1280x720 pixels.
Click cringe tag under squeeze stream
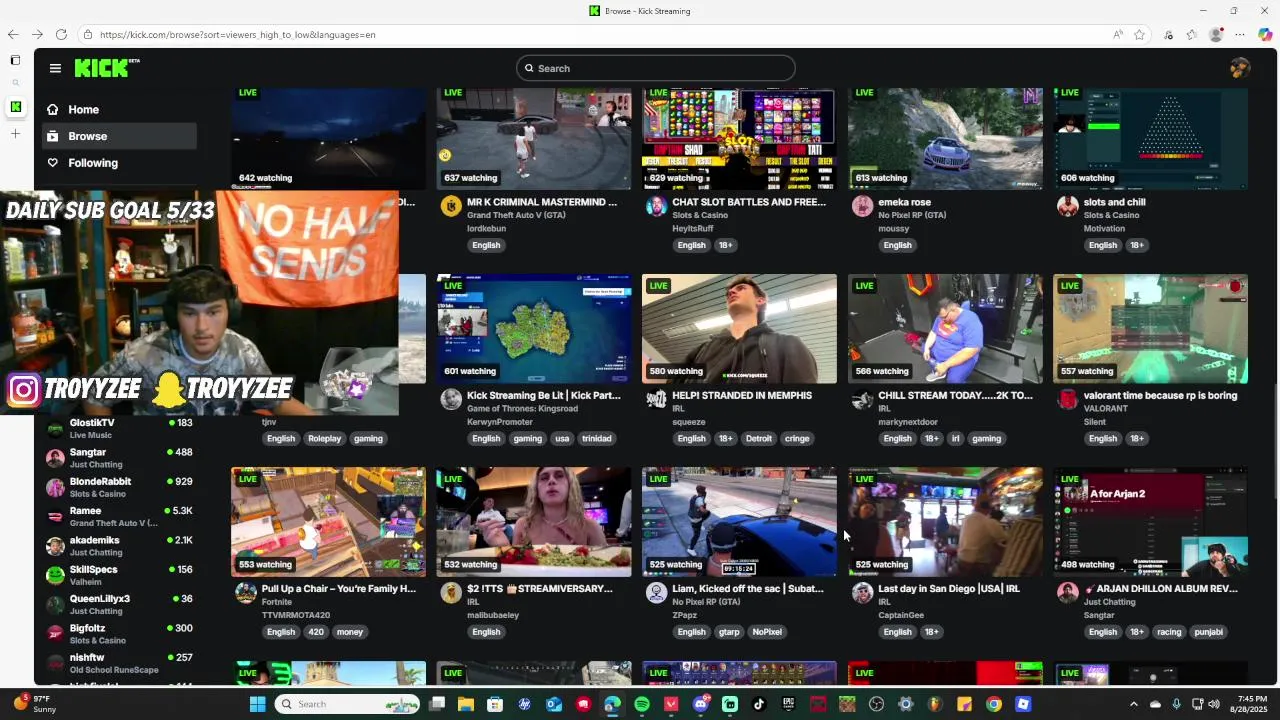coord(797,438)
